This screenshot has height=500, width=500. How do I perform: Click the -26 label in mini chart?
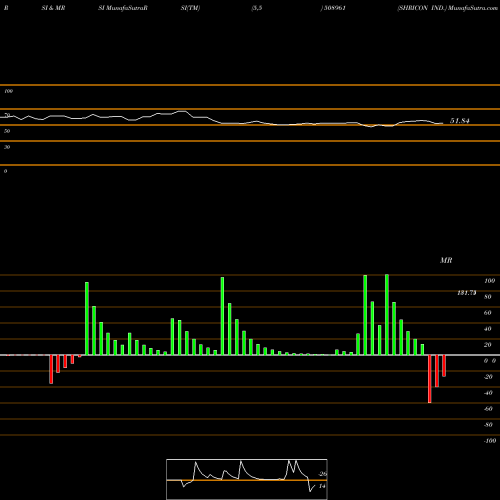[323, 474]
